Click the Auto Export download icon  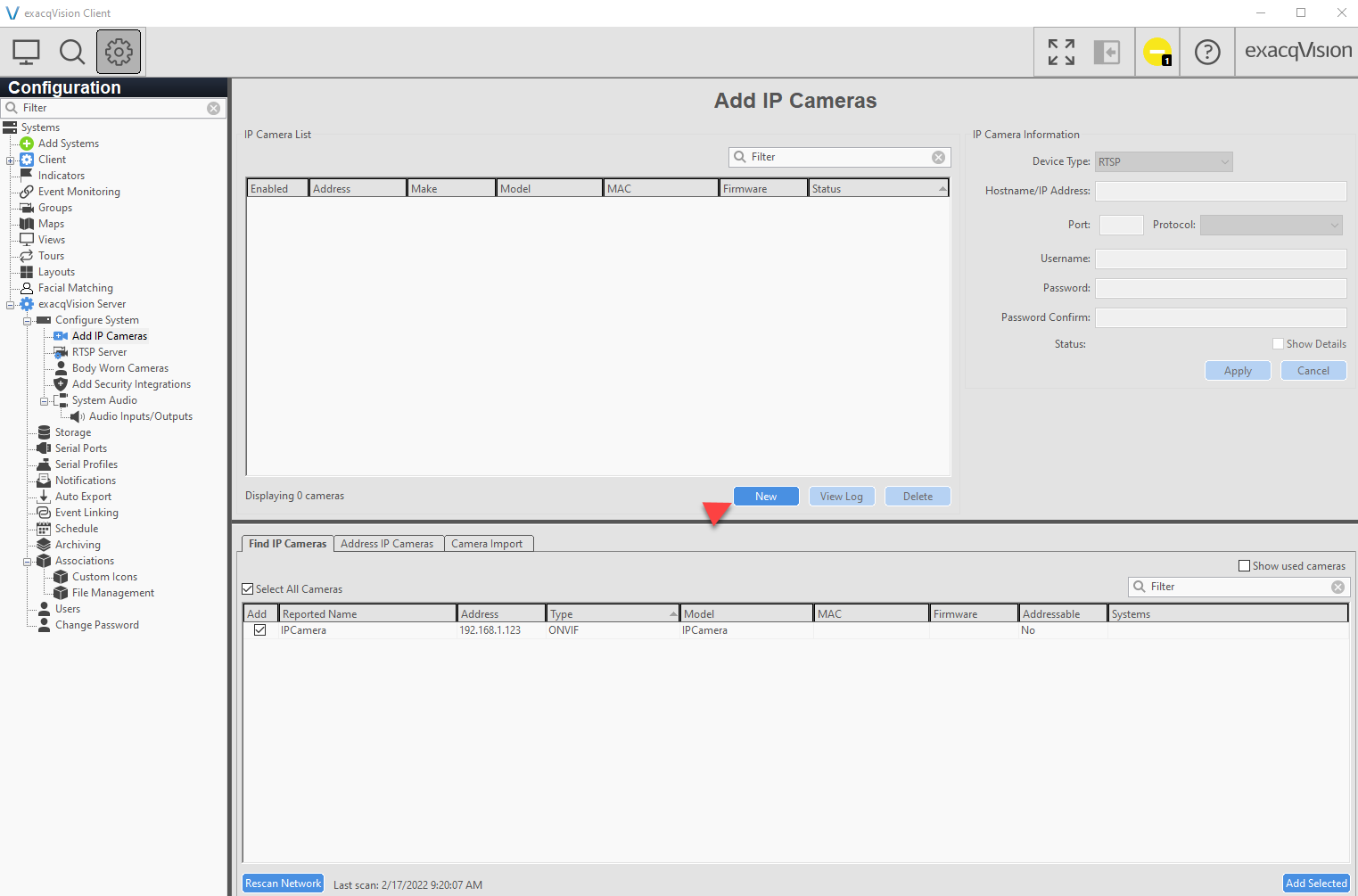[x=44, y=497]
